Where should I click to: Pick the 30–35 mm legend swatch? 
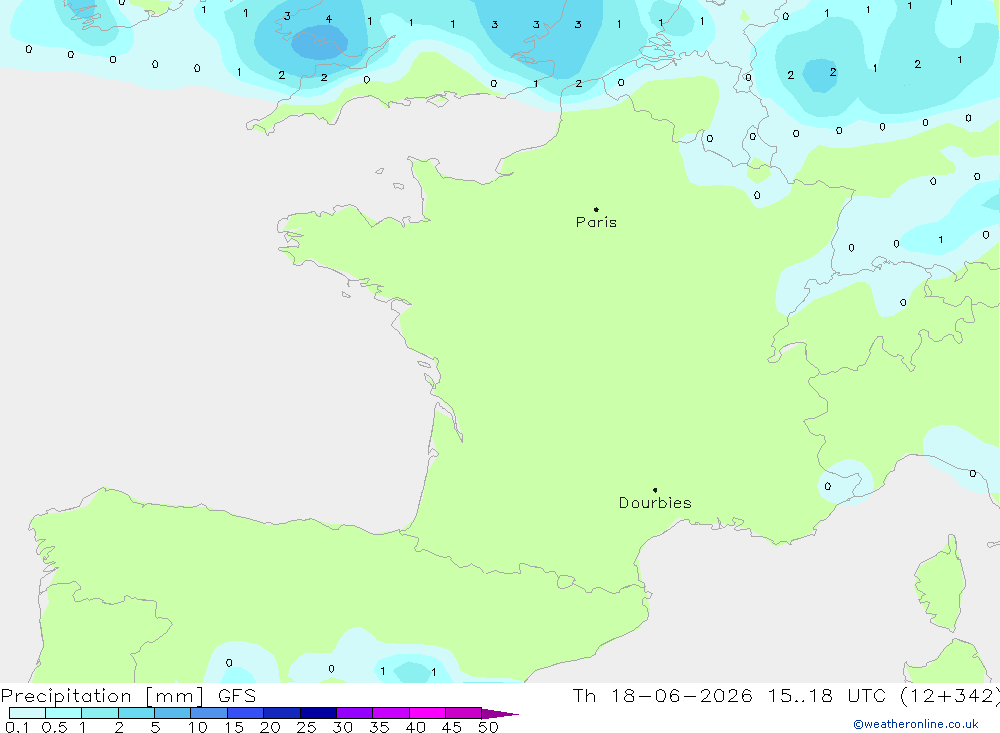click(x=355, y=713)
